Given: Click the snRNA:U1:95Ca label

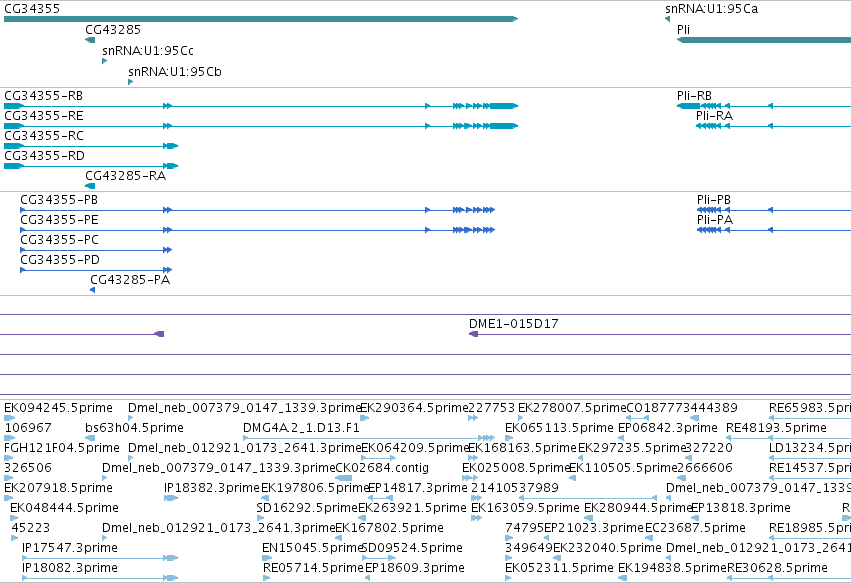Looking at the screenshot, I should point(712,9).
